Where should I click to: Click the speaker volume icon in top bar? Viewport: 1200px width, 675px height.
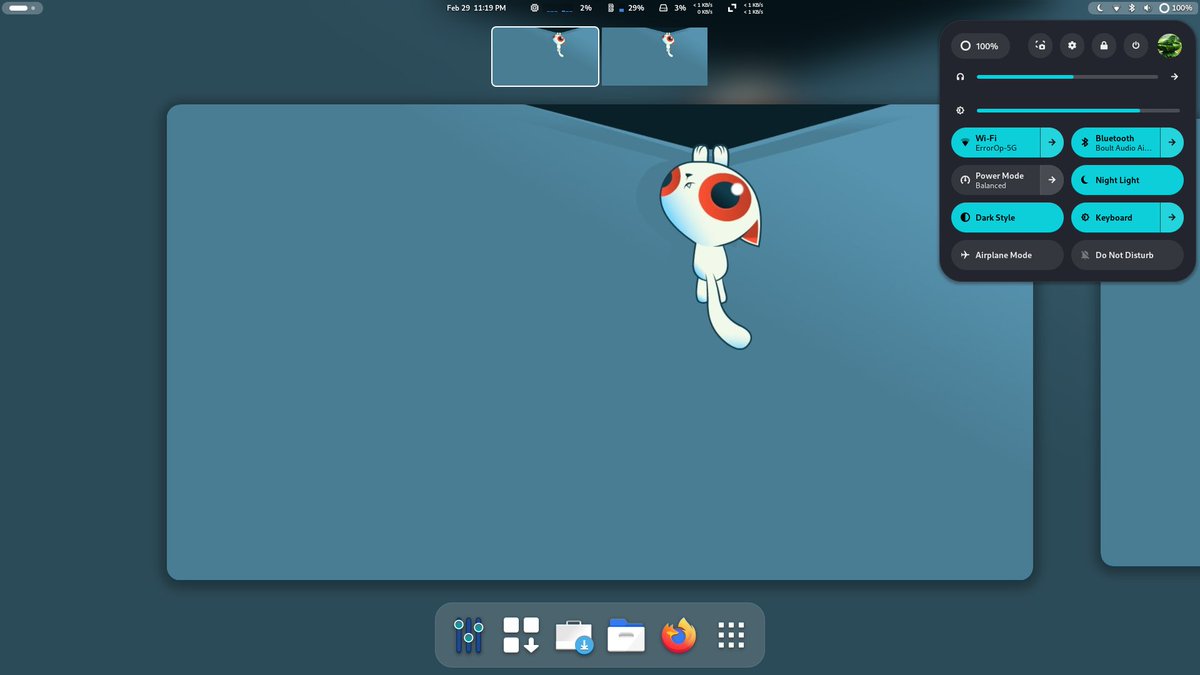point(1147,7)
